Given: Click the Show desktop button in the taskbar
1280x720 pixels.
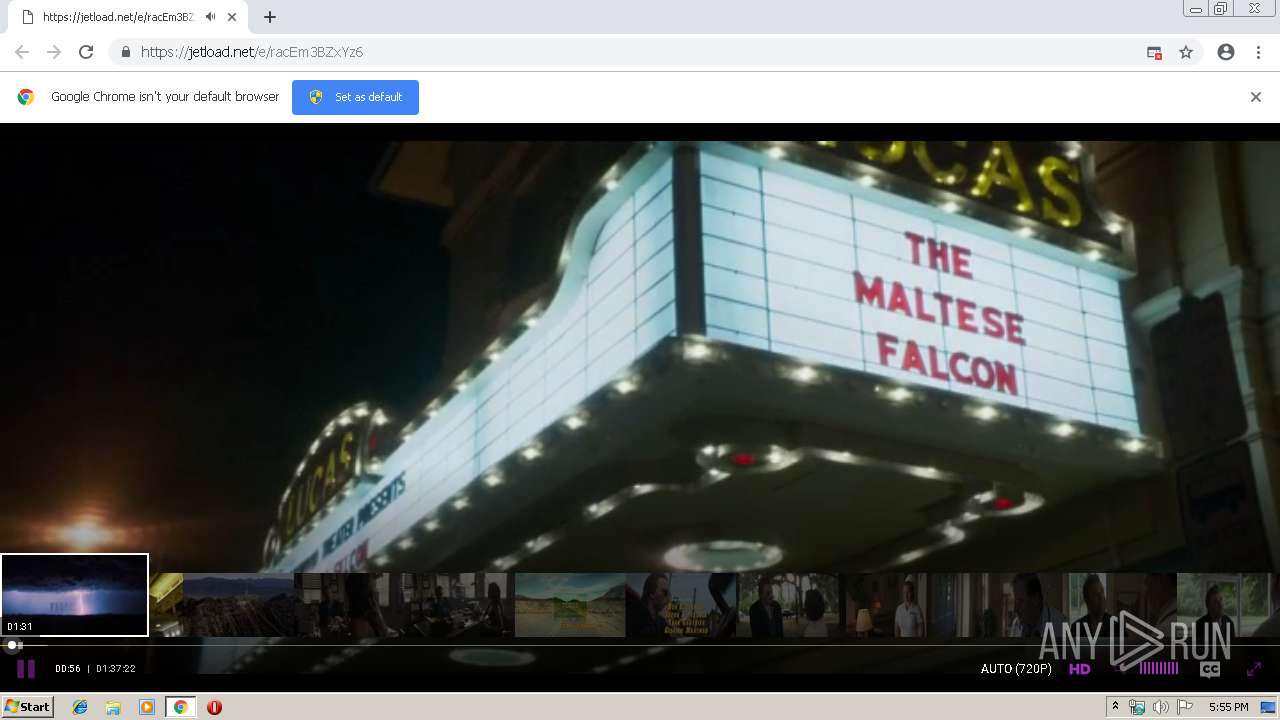Looking at the screenshot, I should 1268,707.
